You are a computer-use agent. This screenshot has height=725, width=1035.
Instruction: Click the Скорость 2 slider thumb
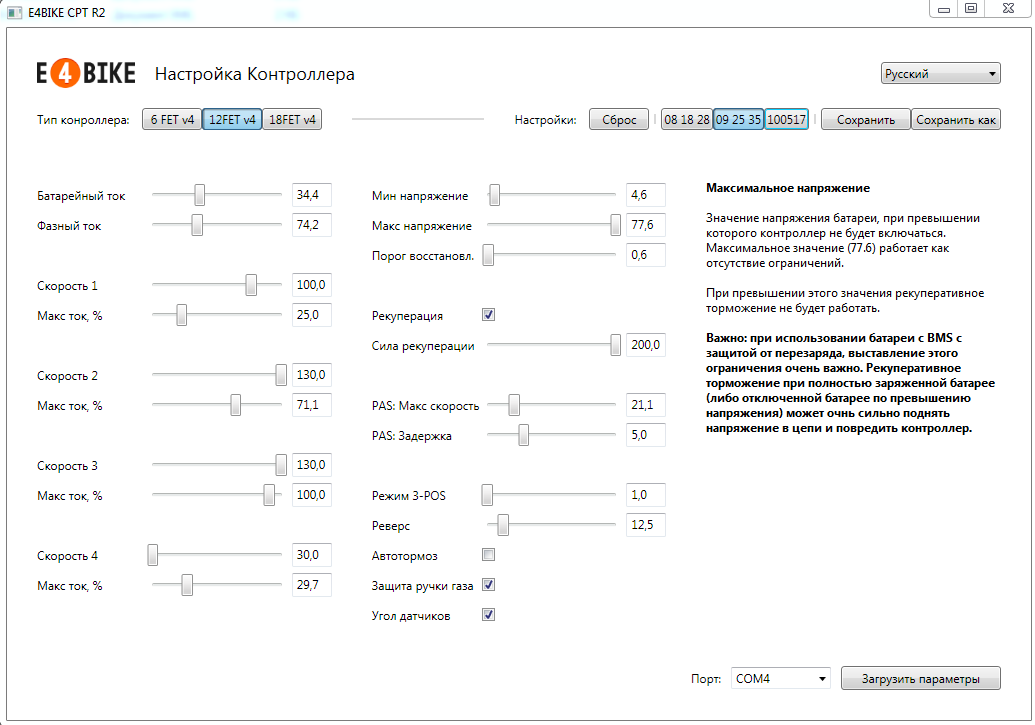(281, 374)
